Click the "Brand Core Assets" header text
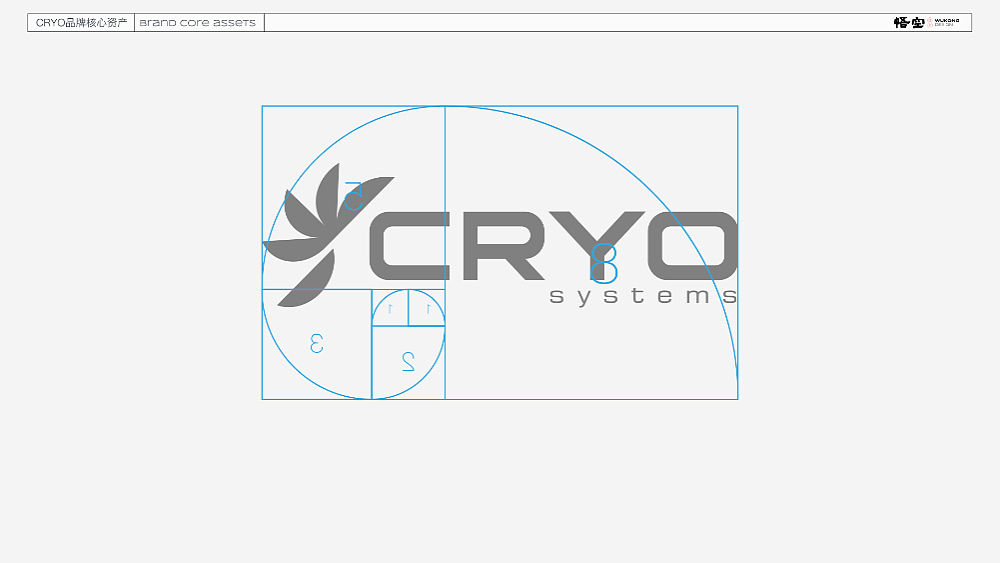 click(197, 22)
